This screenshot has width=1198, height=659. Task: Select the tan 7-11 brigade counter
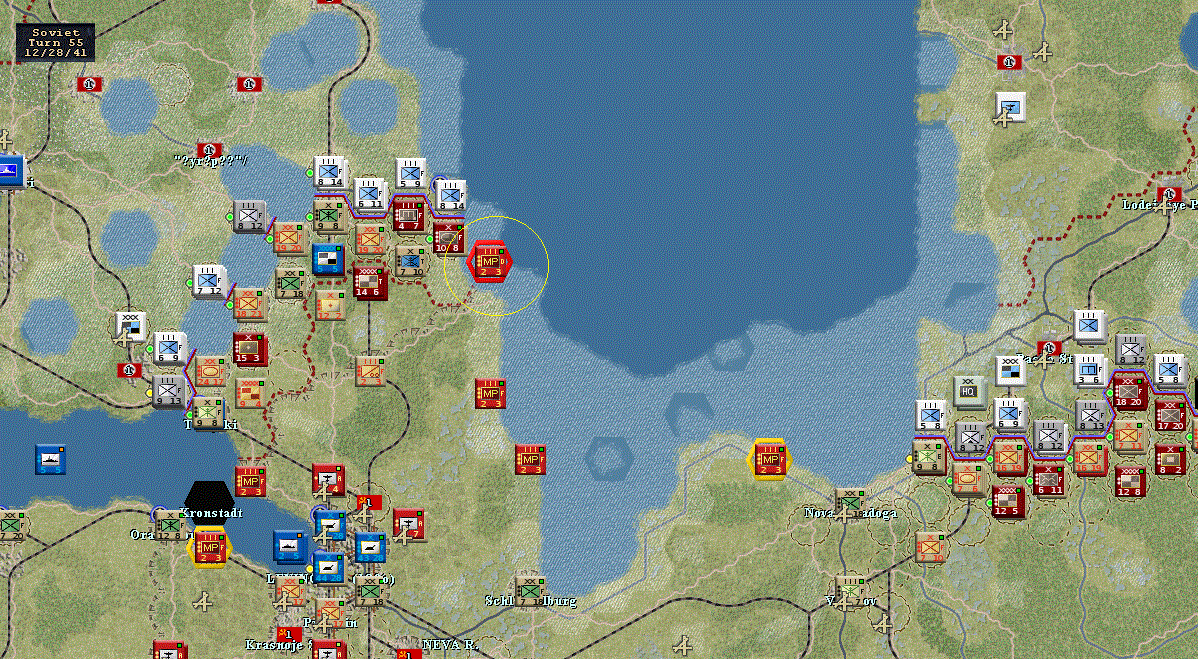(1128, 435)
